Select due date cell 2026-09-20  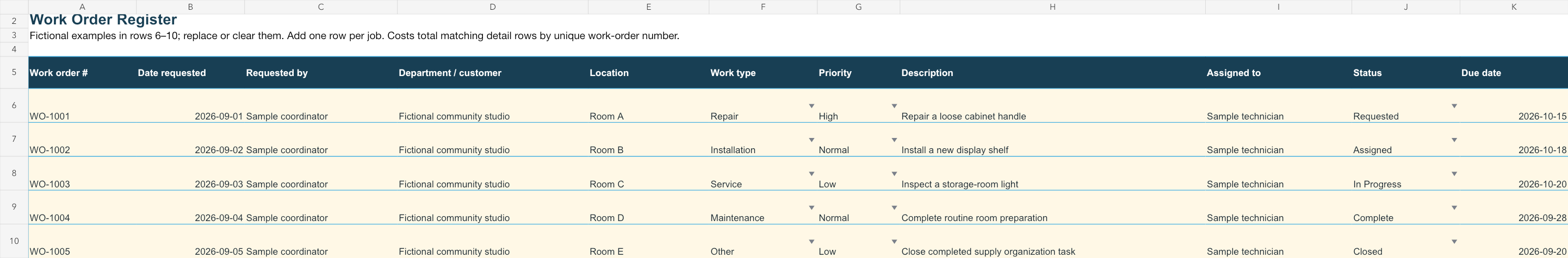[x=1514, y=242]
